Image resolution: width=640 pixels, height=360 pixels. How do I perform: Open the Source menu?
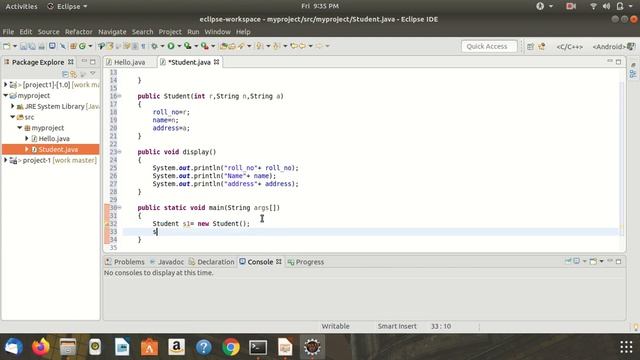point(49,31)
